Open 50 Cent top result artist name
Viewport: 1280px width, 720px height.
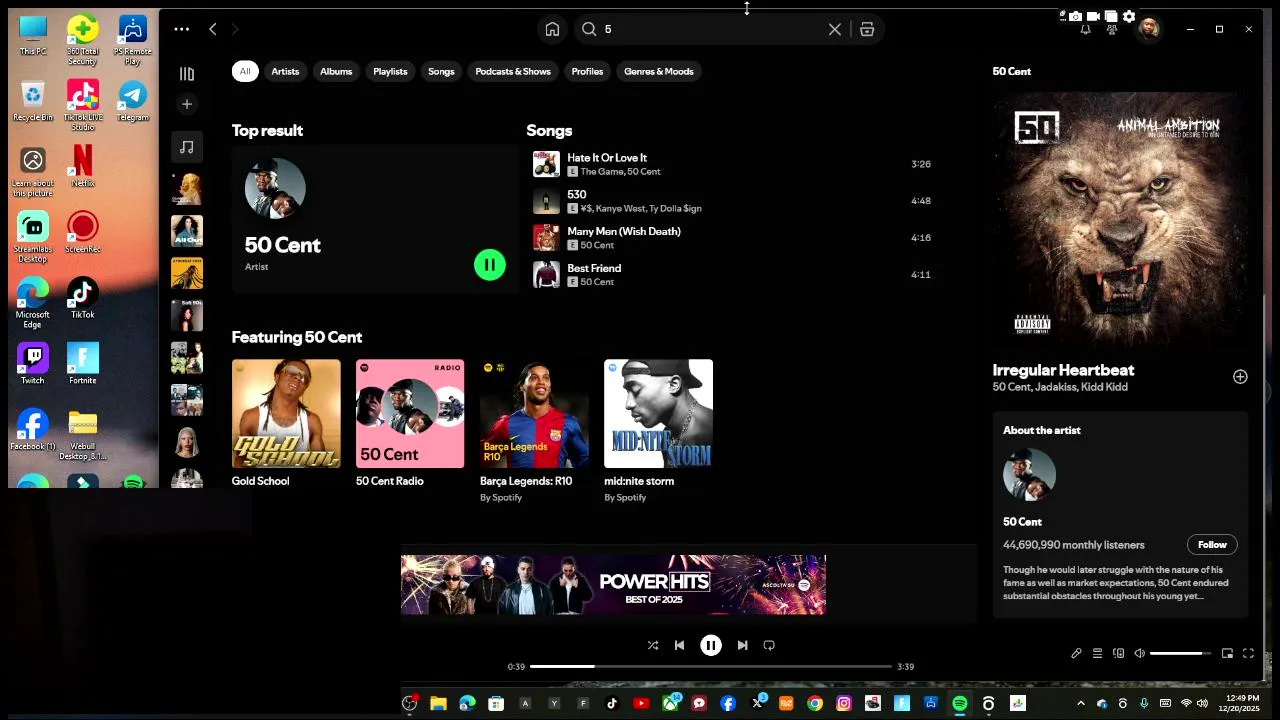click(x=282, y=245)
